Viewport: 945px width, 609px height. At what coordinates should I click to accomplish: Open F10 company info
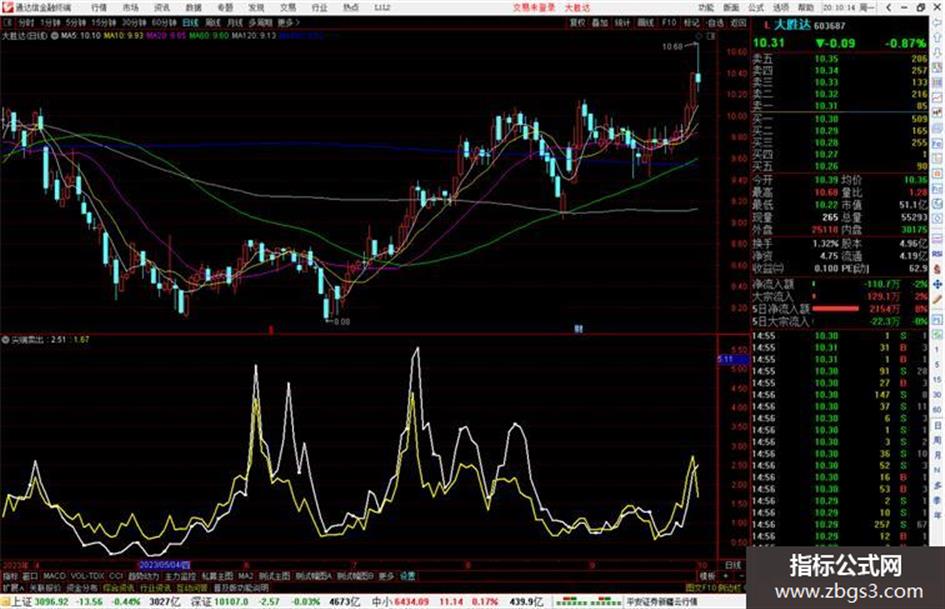(x=669, y=22)
